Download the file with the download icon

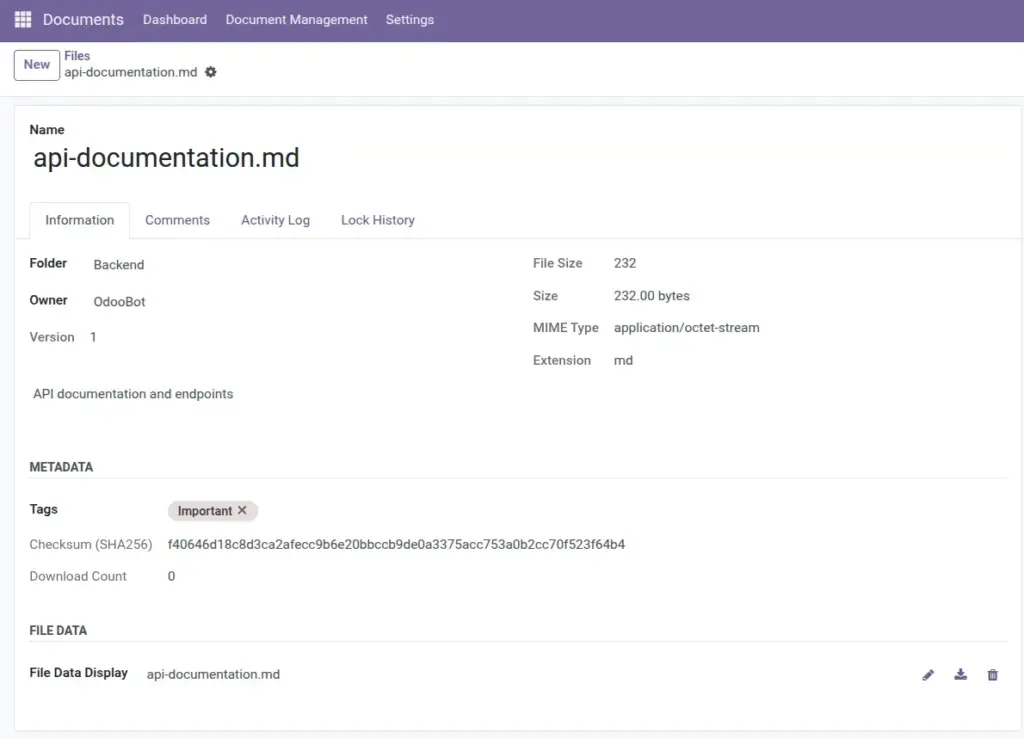[x=960, y=674]
